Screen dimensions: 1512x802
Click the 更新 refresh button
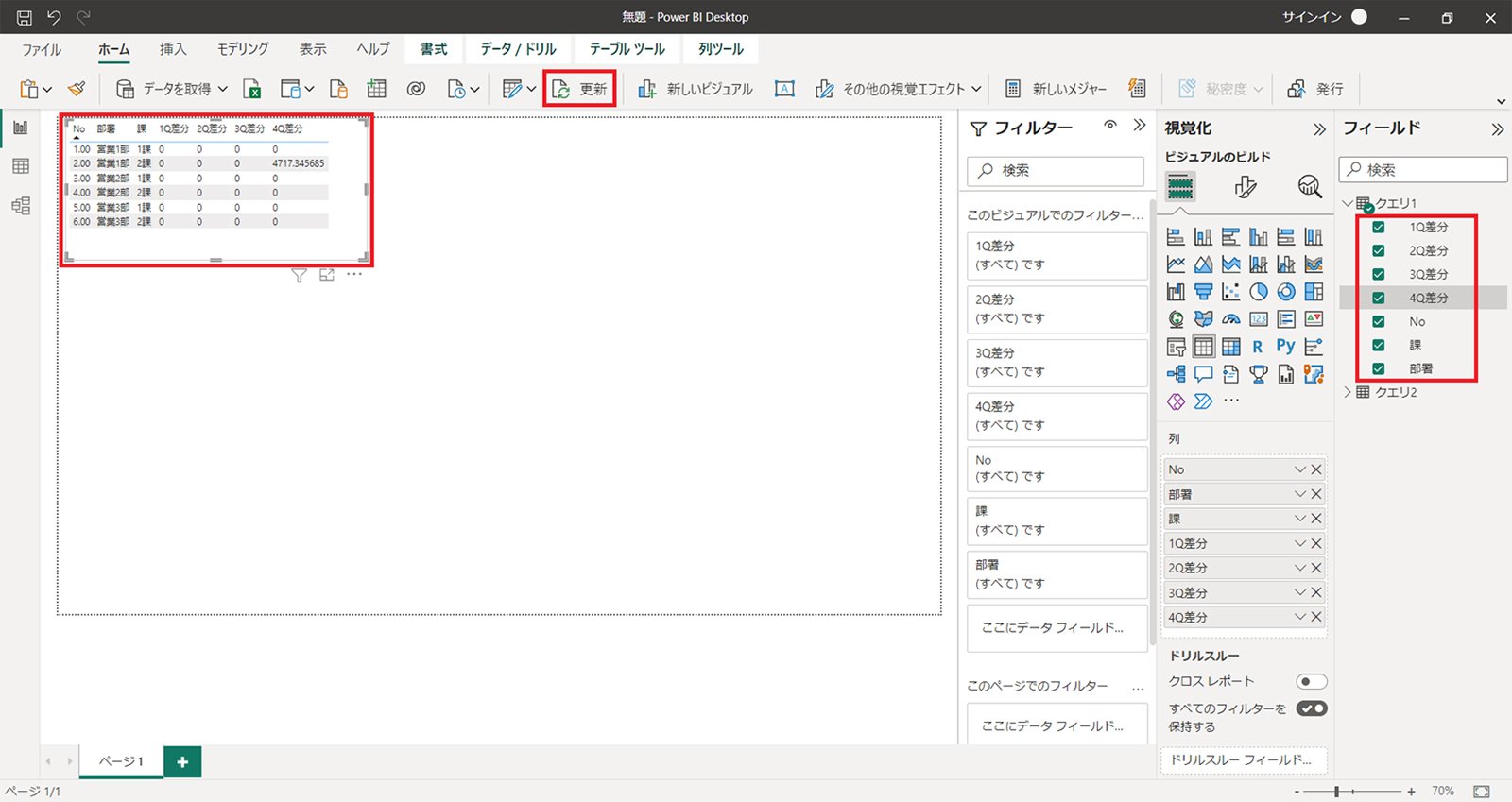click(x=580, y=89)
